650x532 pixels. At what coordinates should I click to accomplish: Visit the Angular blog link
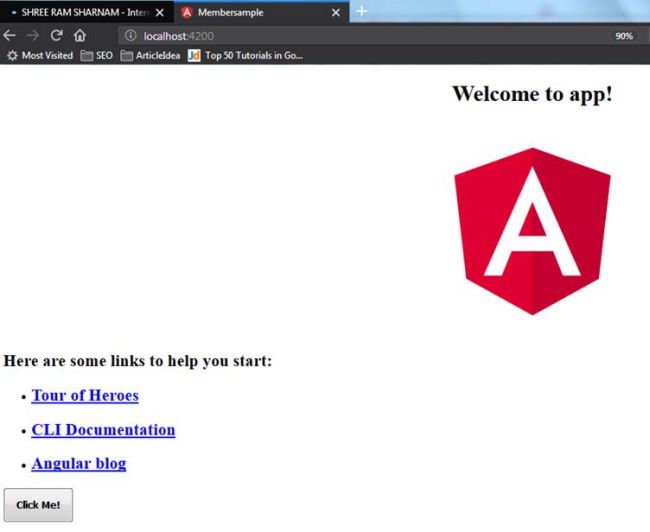pos(79,463)
